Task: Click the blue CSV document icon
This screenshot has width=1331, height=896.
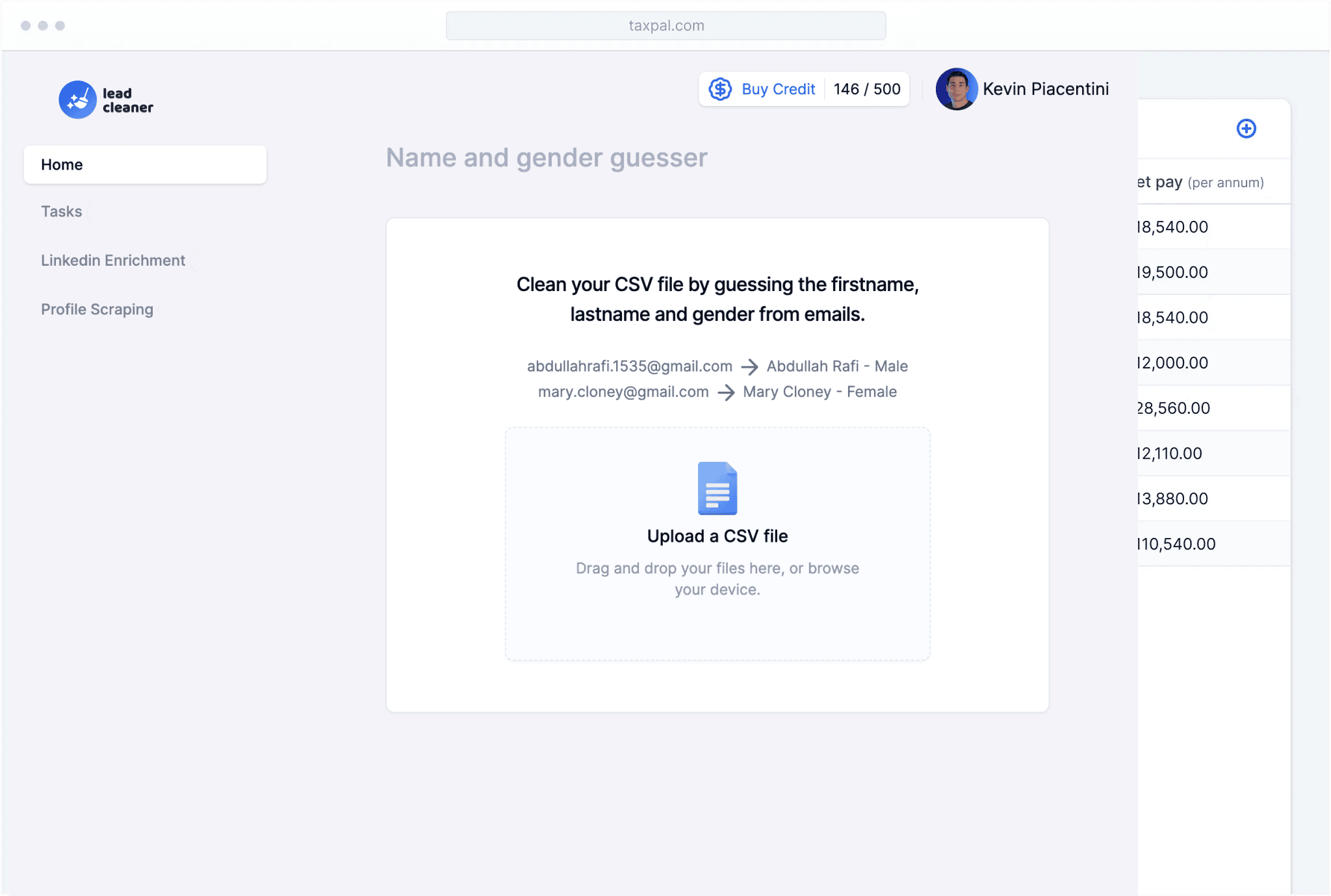Action: (x=717, y=489)
